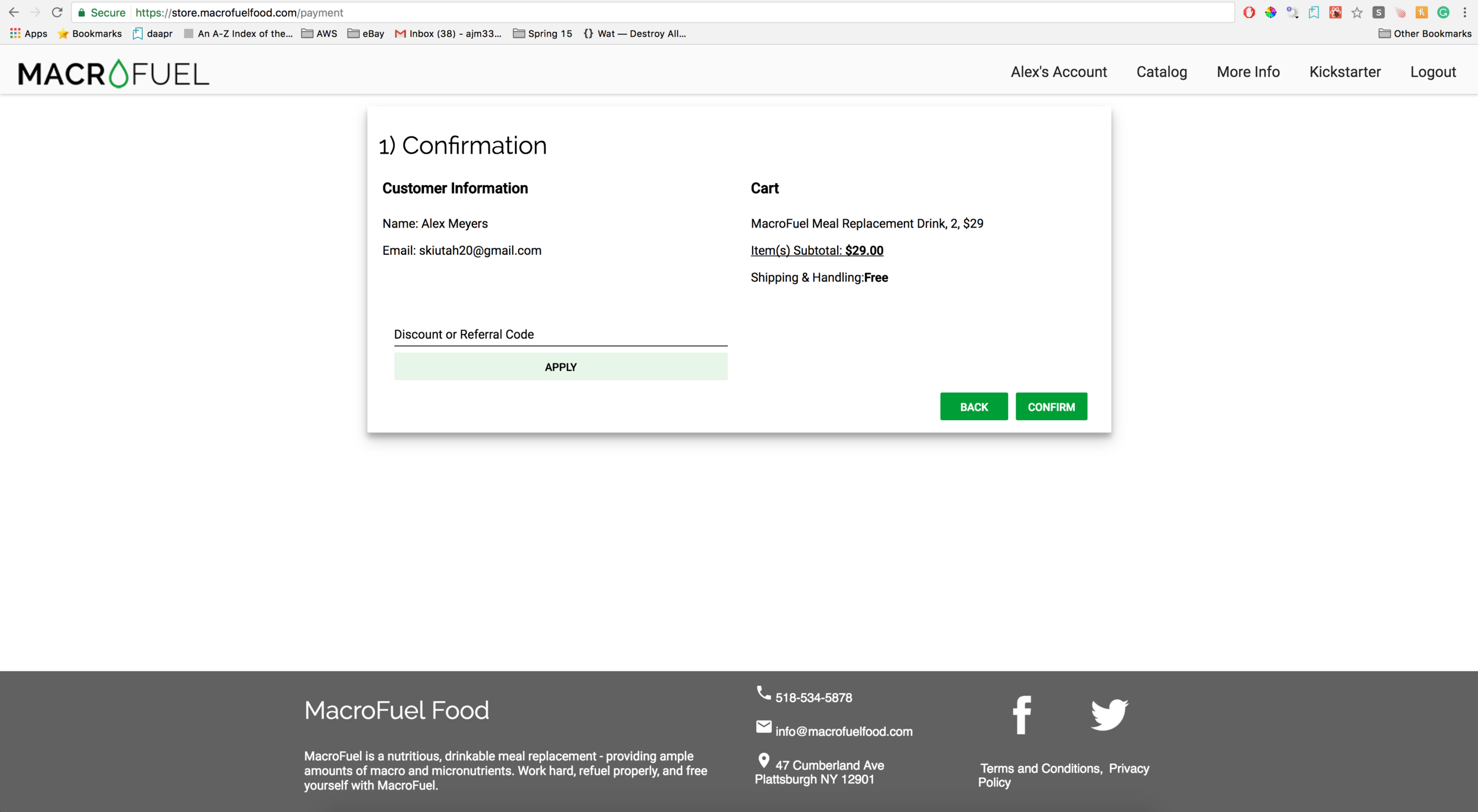Open the Bookmarks star folder
Viewport: 1478px width, 812px height.
click(90, 34)
